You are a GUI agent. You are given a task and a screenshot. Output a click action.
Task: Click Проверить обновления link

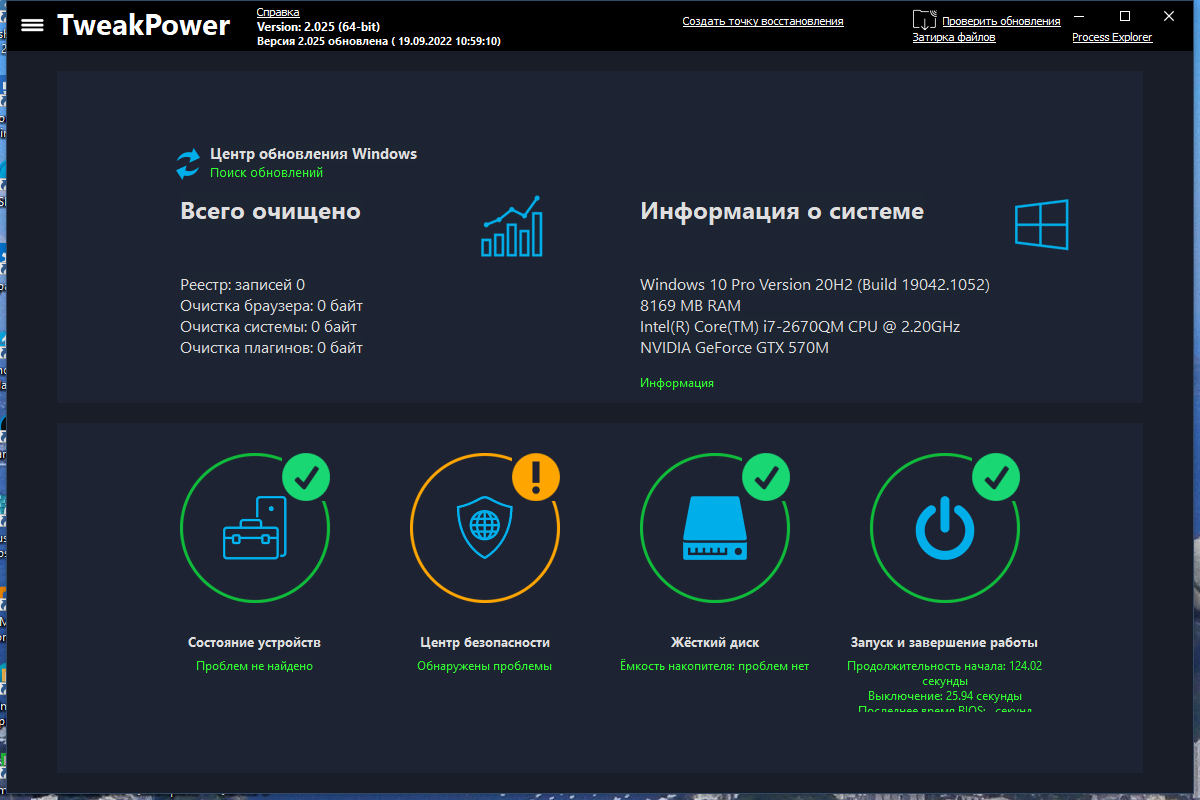click(1001, 21)
